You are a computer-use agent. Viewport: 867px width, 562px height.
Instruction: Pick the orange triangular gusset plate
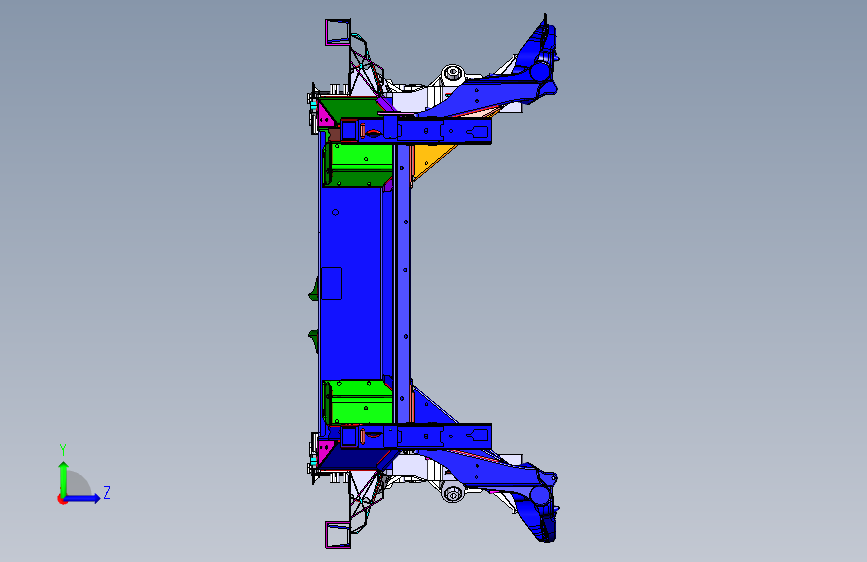(x=430, y=159)
